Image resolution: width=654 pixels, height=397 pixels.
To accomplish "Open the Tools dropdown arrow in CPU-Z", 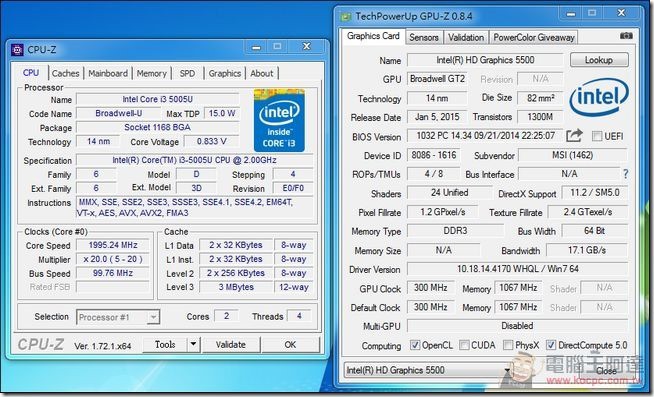I will [193, 344].
